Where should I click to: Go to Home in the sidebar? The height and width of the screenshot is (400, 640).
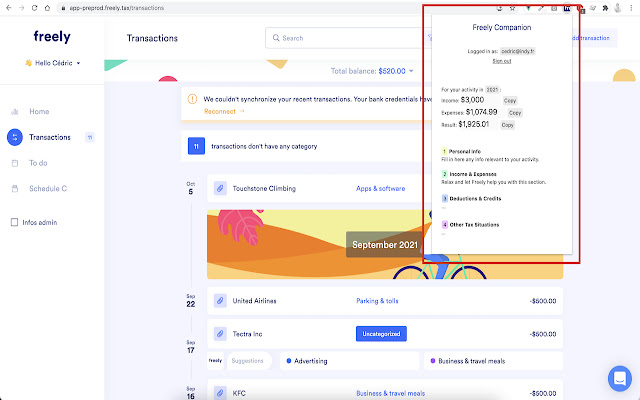pos(39,111)
